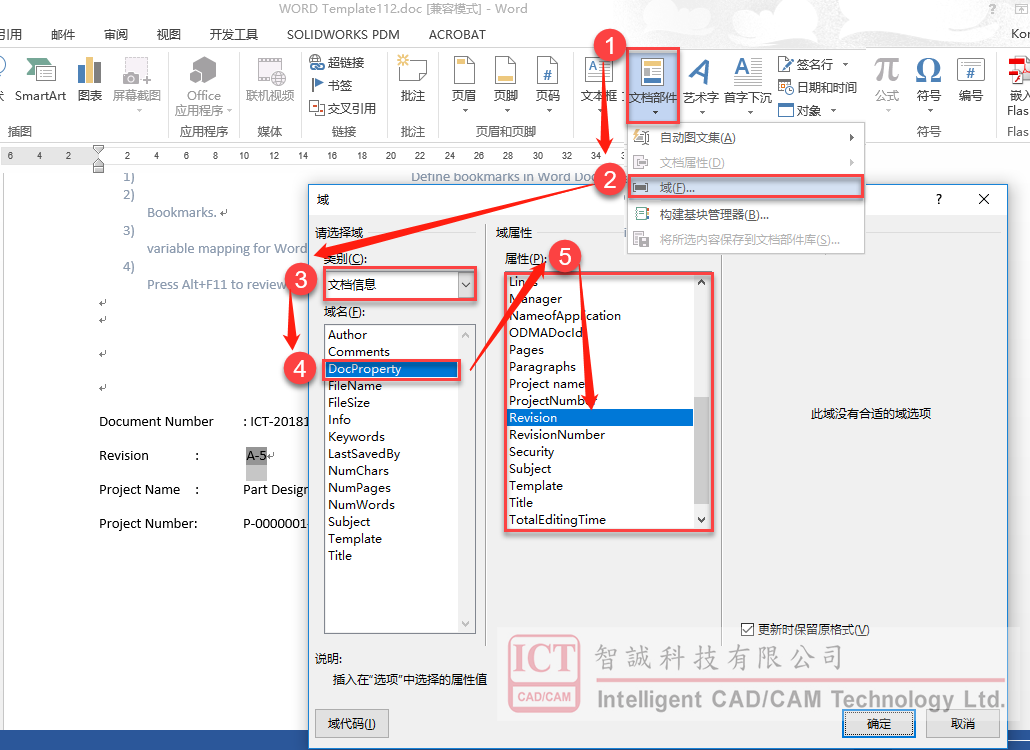Insert date and time (日期和时间)
This screenshot has height=750, width=1030.
(x=817, y=87)
